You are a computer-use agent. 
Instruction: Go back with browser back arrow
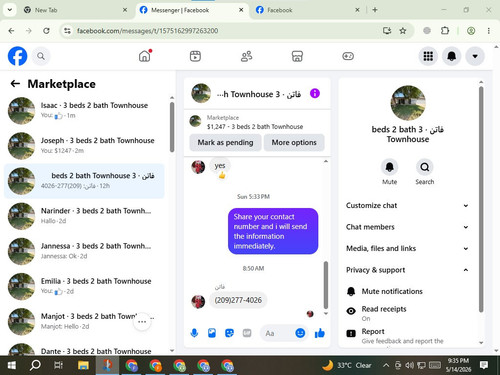point(11,31)
